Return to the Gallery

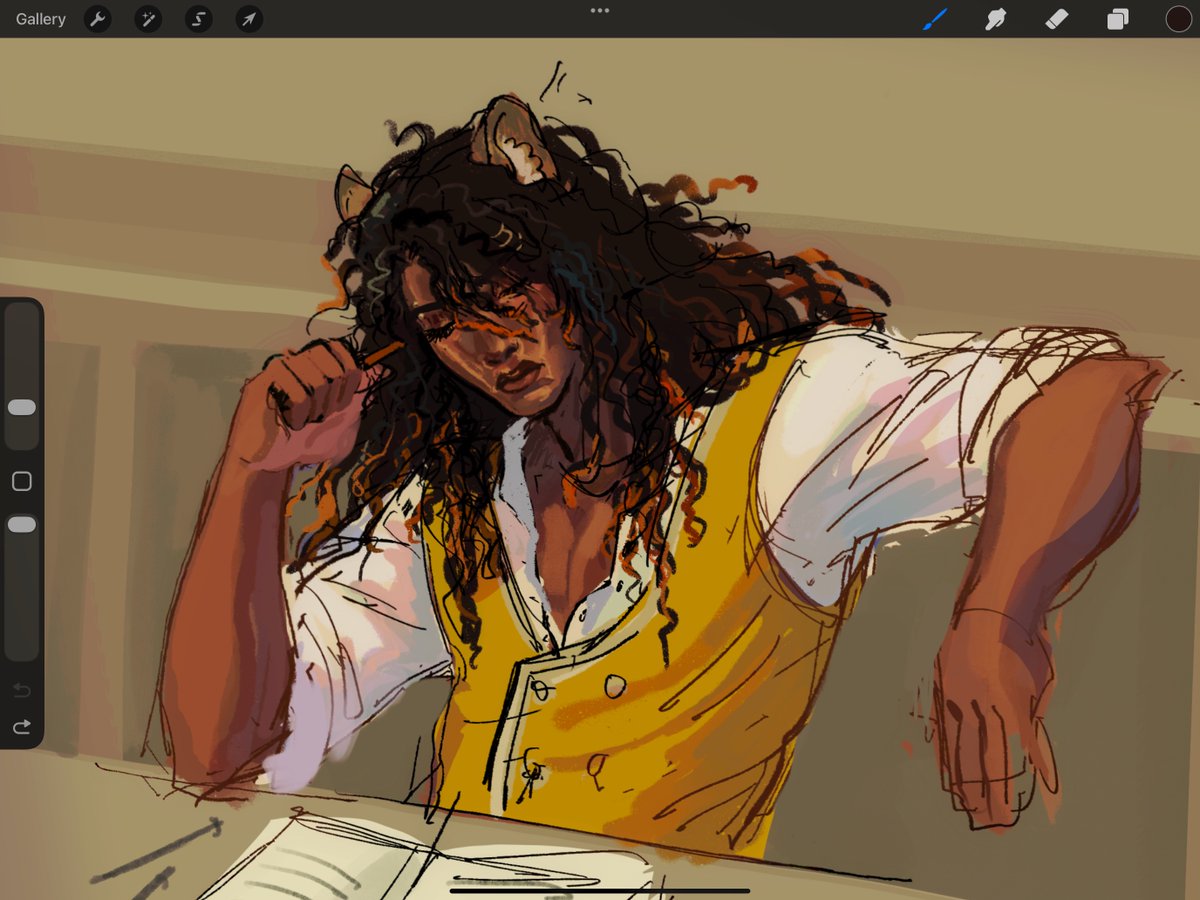coord(41,19)
